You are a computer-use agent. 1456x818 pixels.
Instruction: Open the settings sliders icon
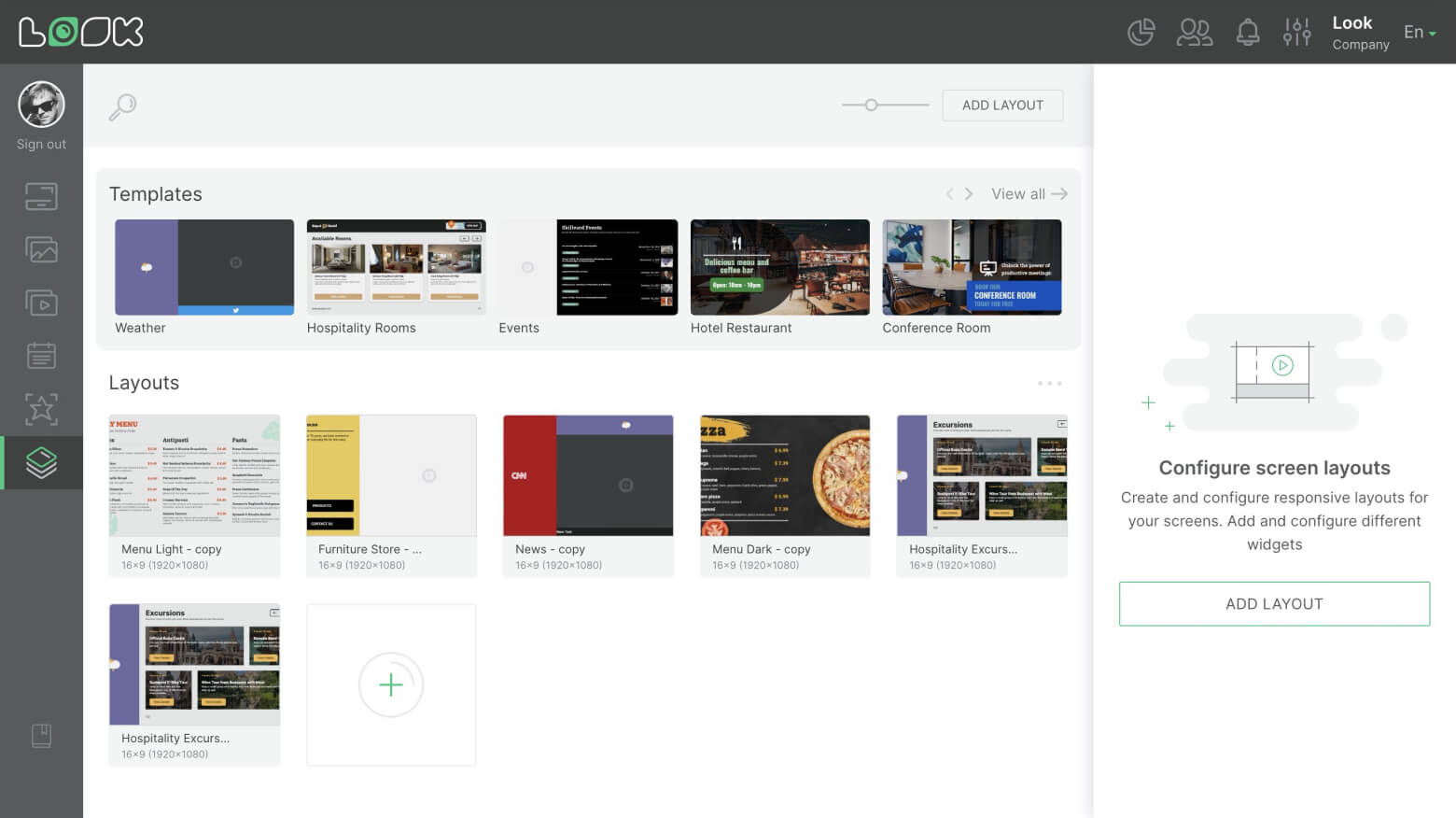(1296, 33)
